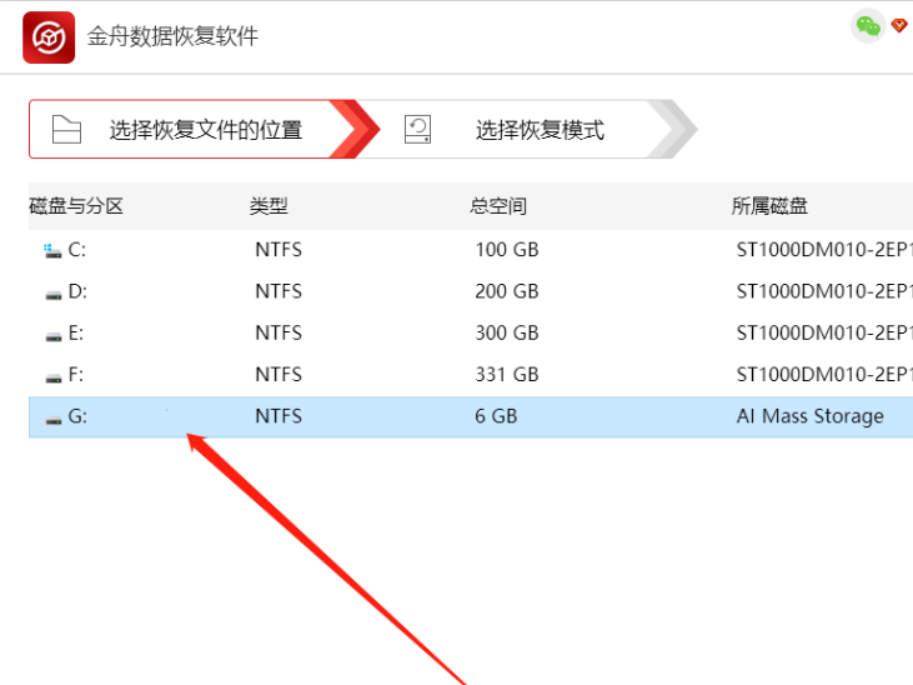
Task: Click the 类型 column header
Action: click(268, 206)
